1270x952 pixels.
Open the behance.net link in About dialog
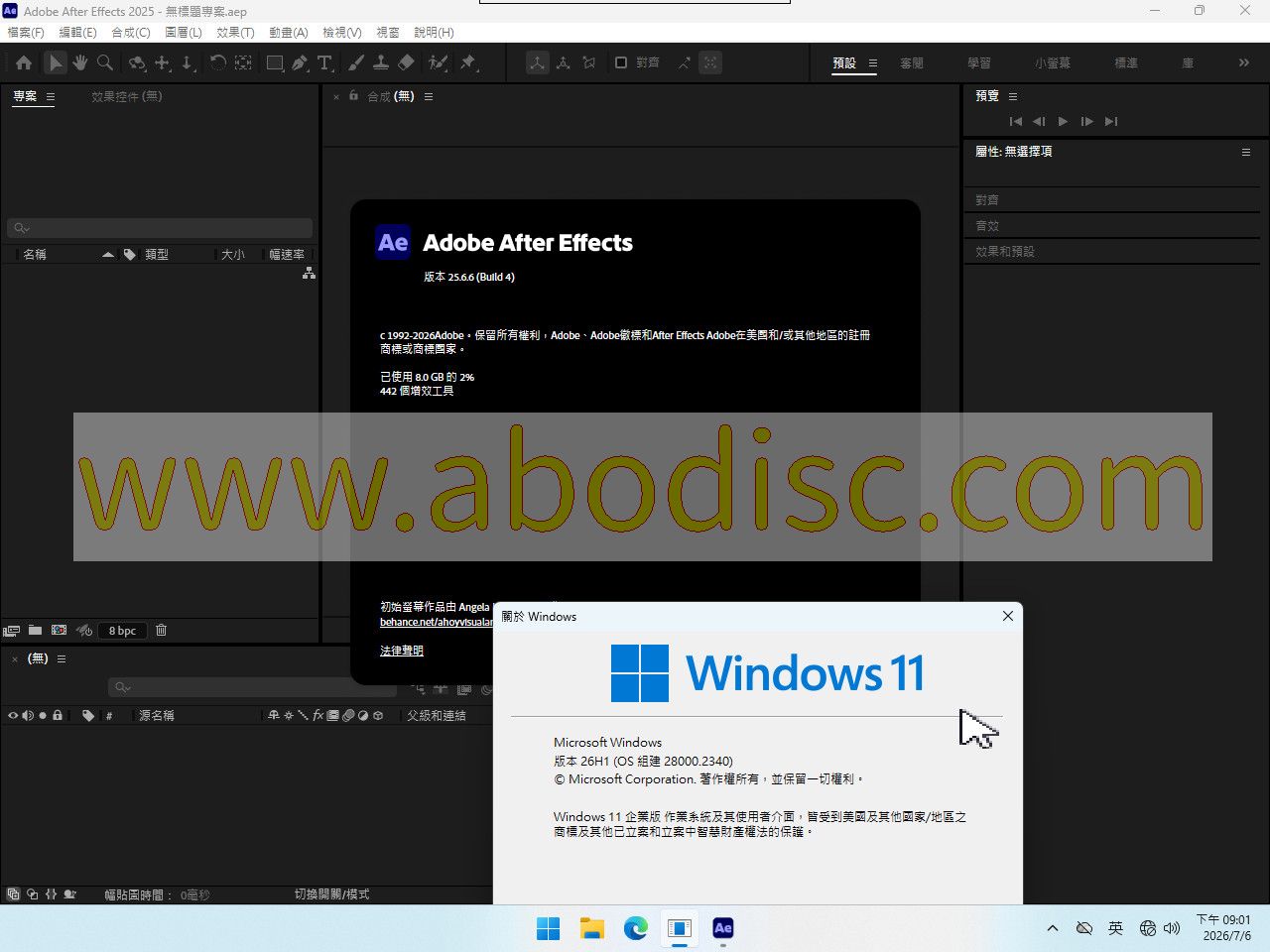[437, 622]
